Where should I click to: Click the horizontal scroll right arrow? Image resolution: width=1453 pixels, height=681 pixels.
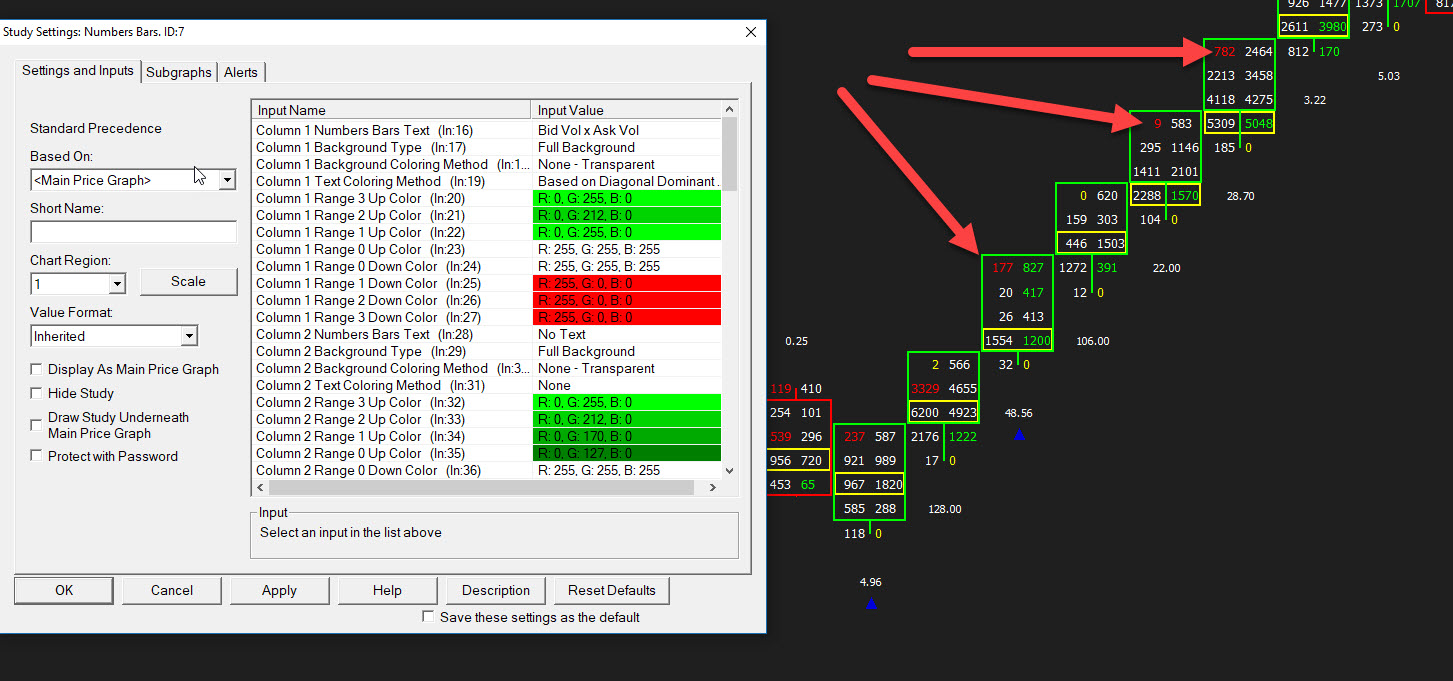coord(712,487)
